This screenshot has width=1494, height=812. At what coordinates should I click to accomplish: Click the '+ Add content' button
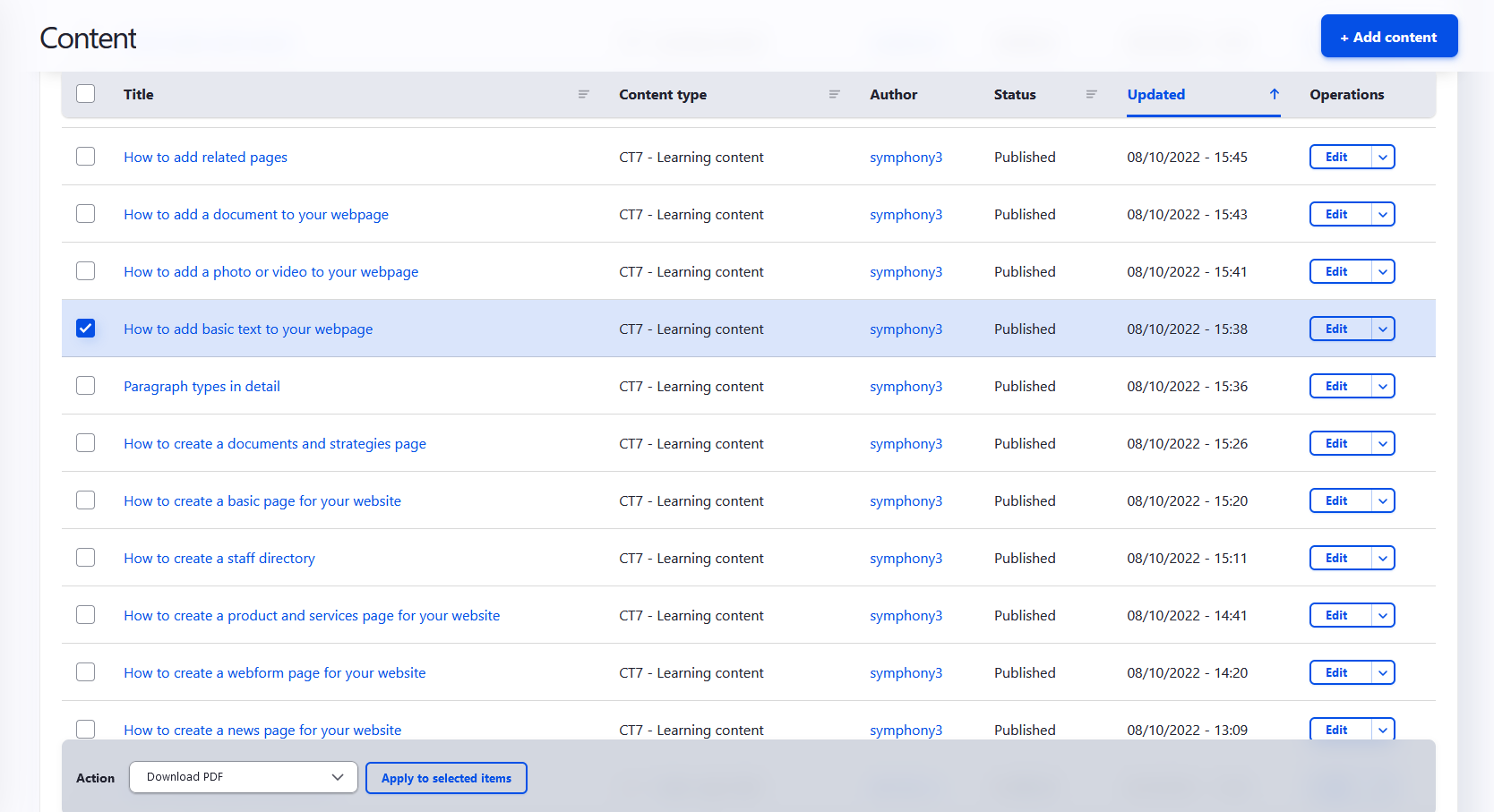coord(1389,37)
